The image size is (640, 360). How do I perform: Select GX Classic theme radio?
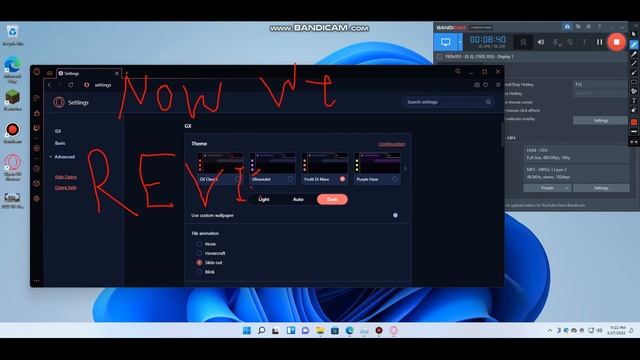click(x=238, y=179)
